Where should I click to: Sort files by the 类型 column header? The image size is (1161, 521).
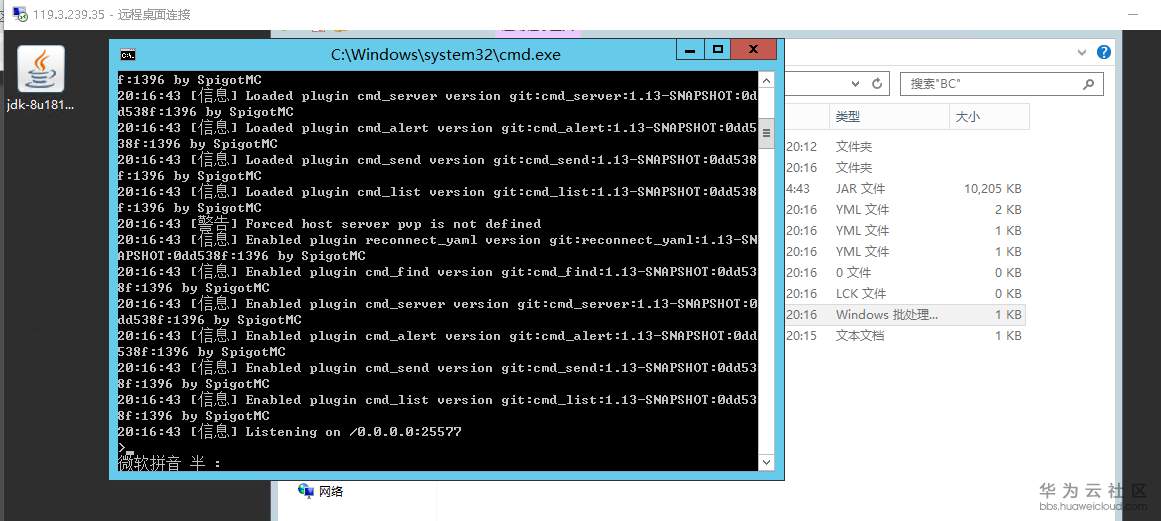(x=888, y=117)
